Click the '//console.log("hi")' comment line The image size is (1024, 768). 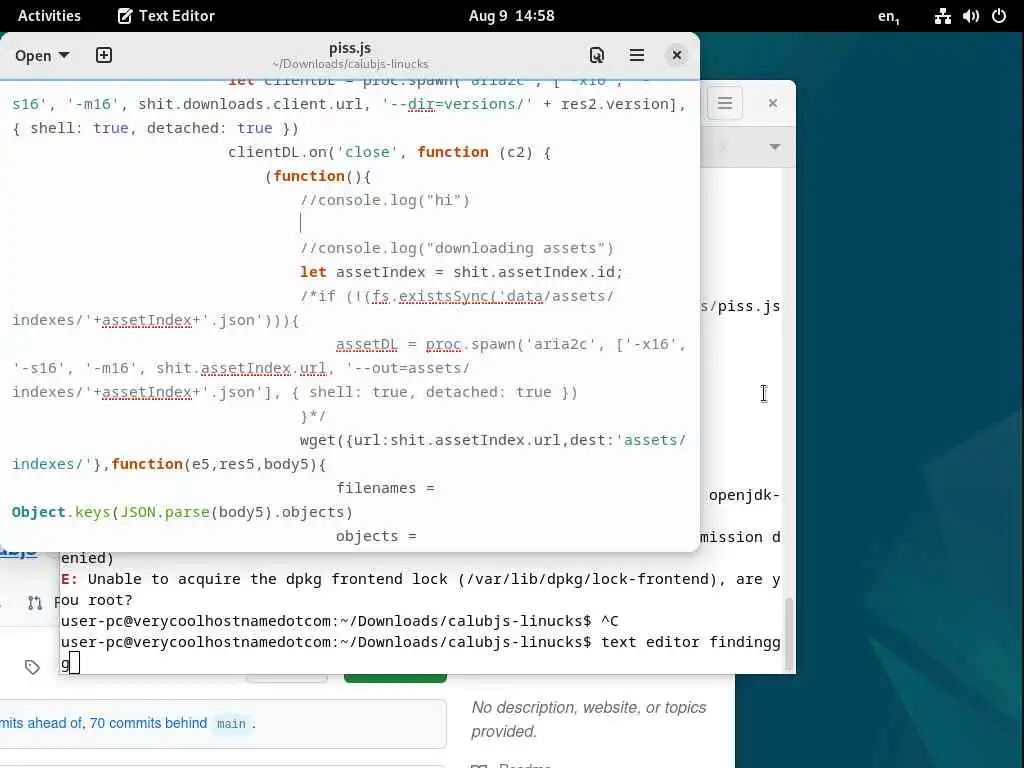click(385, 200)
